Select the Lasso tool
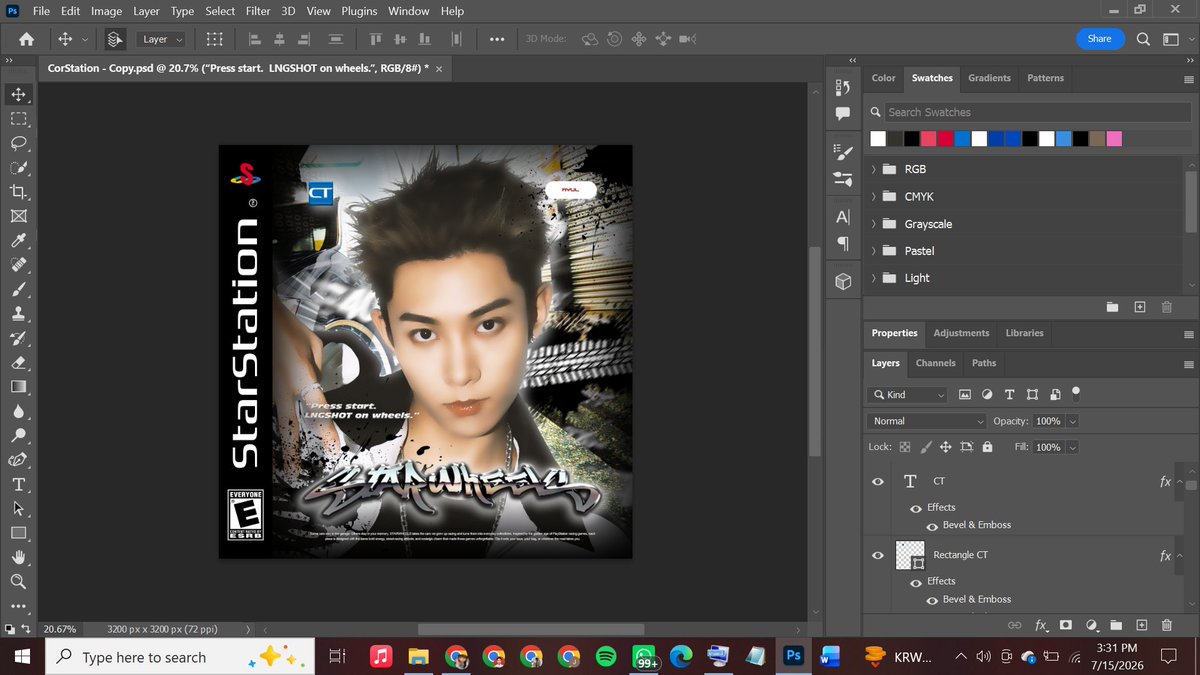 pos(18,143)
